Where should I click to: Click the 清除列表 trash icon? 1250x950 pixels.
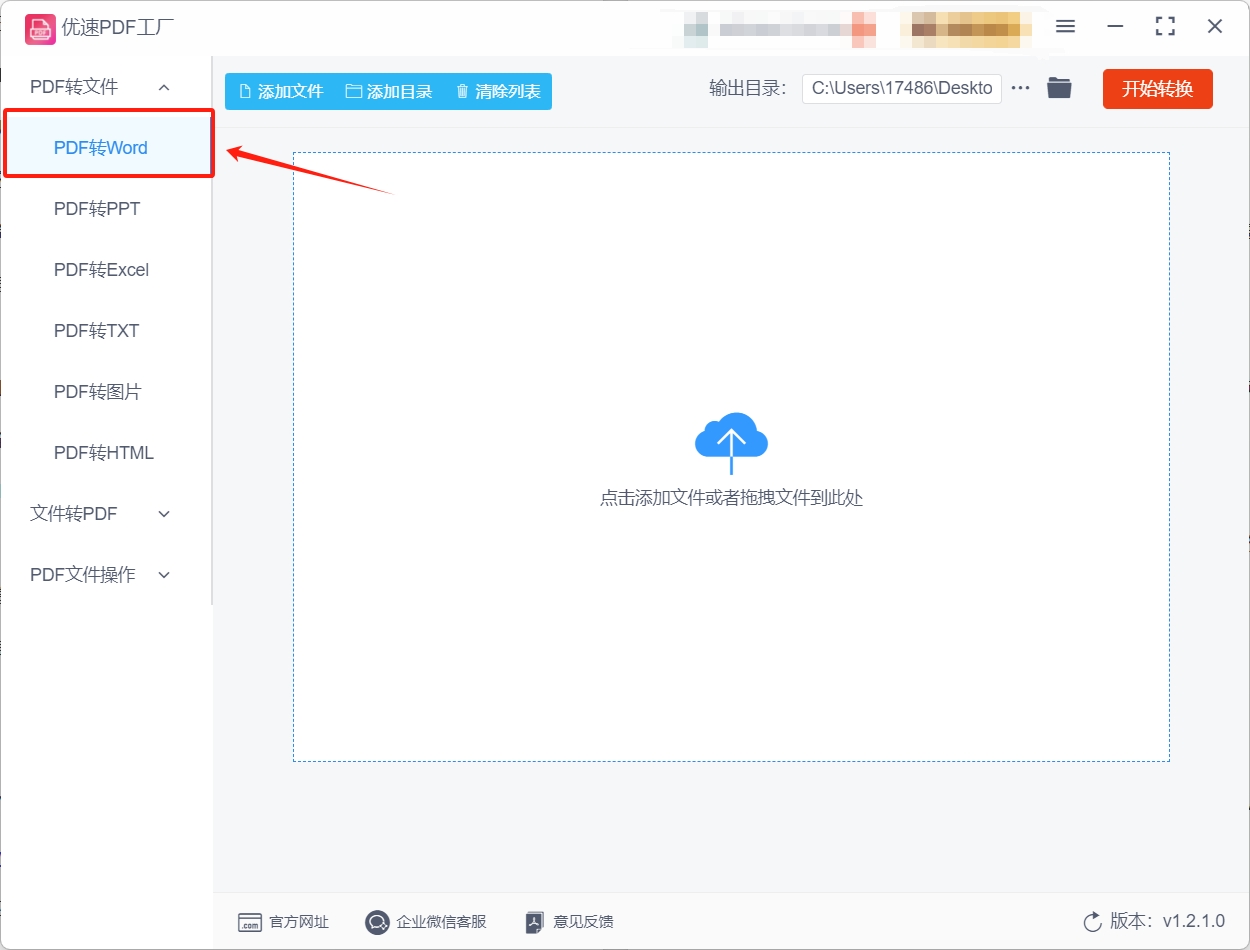point(461,89)
